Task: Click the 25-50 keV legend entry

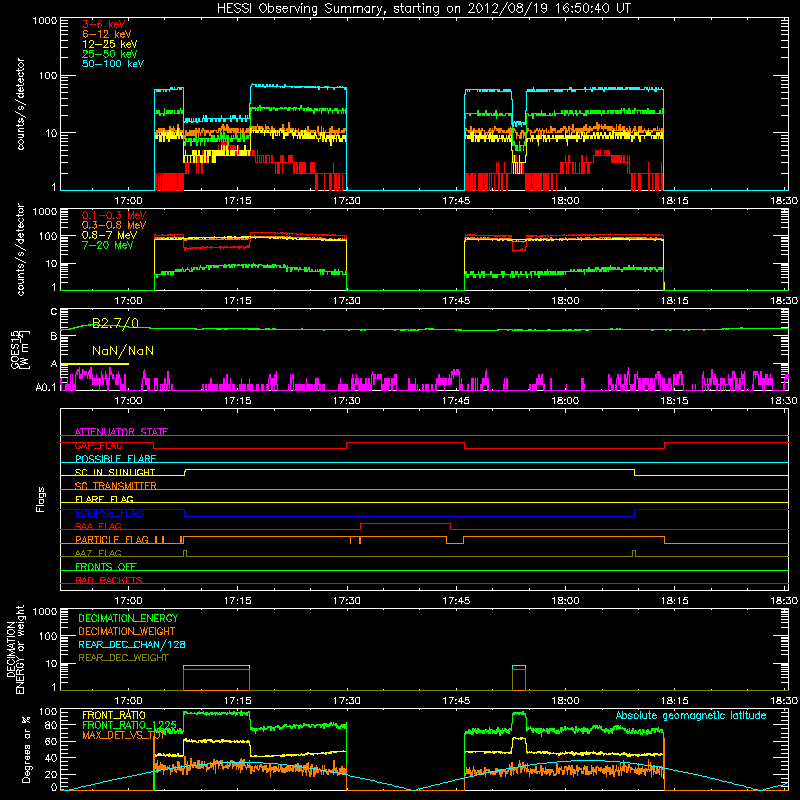Action: [x=110, y=54]
